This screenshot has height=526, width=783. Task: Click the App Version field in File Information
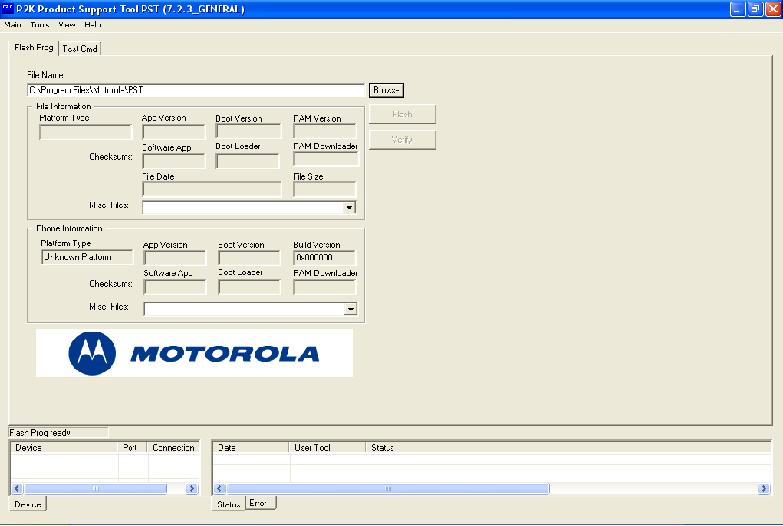click(174, 132)
